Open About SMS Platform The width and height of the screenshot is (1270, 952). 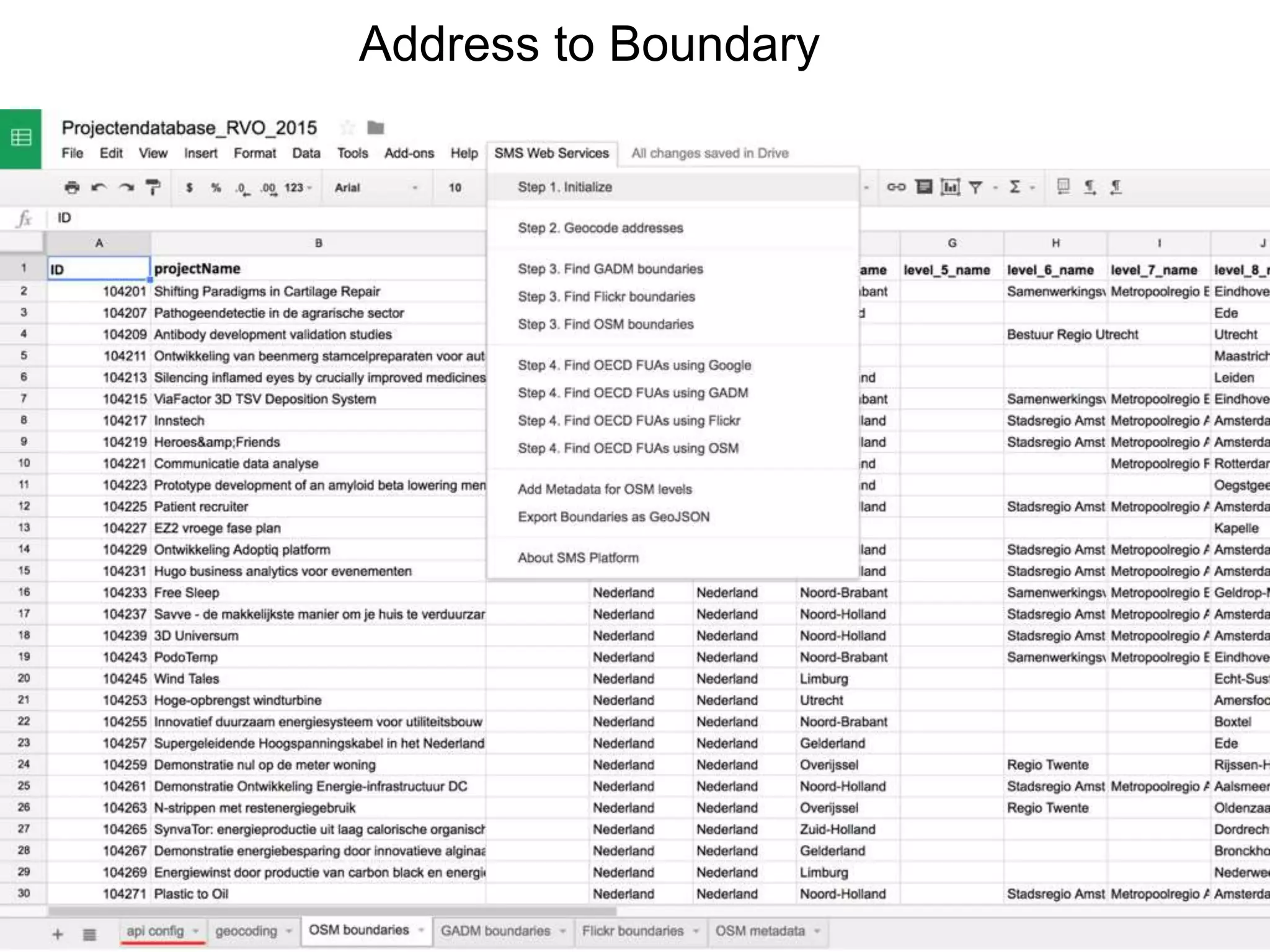pos(673,558)
